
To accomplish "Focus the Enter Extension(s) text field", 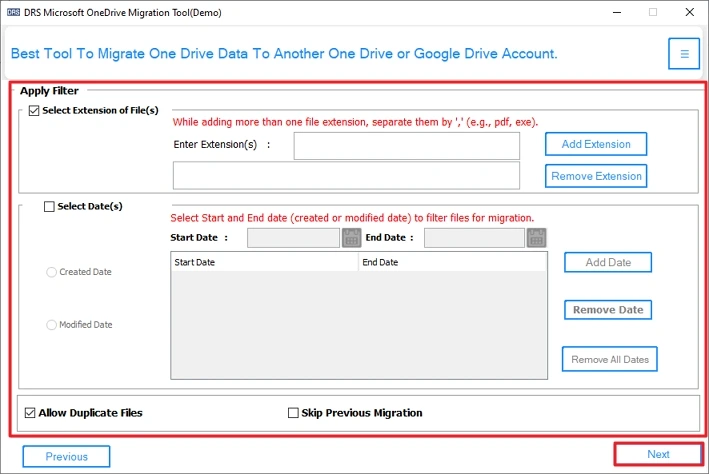I will click(x=406, y=146).
